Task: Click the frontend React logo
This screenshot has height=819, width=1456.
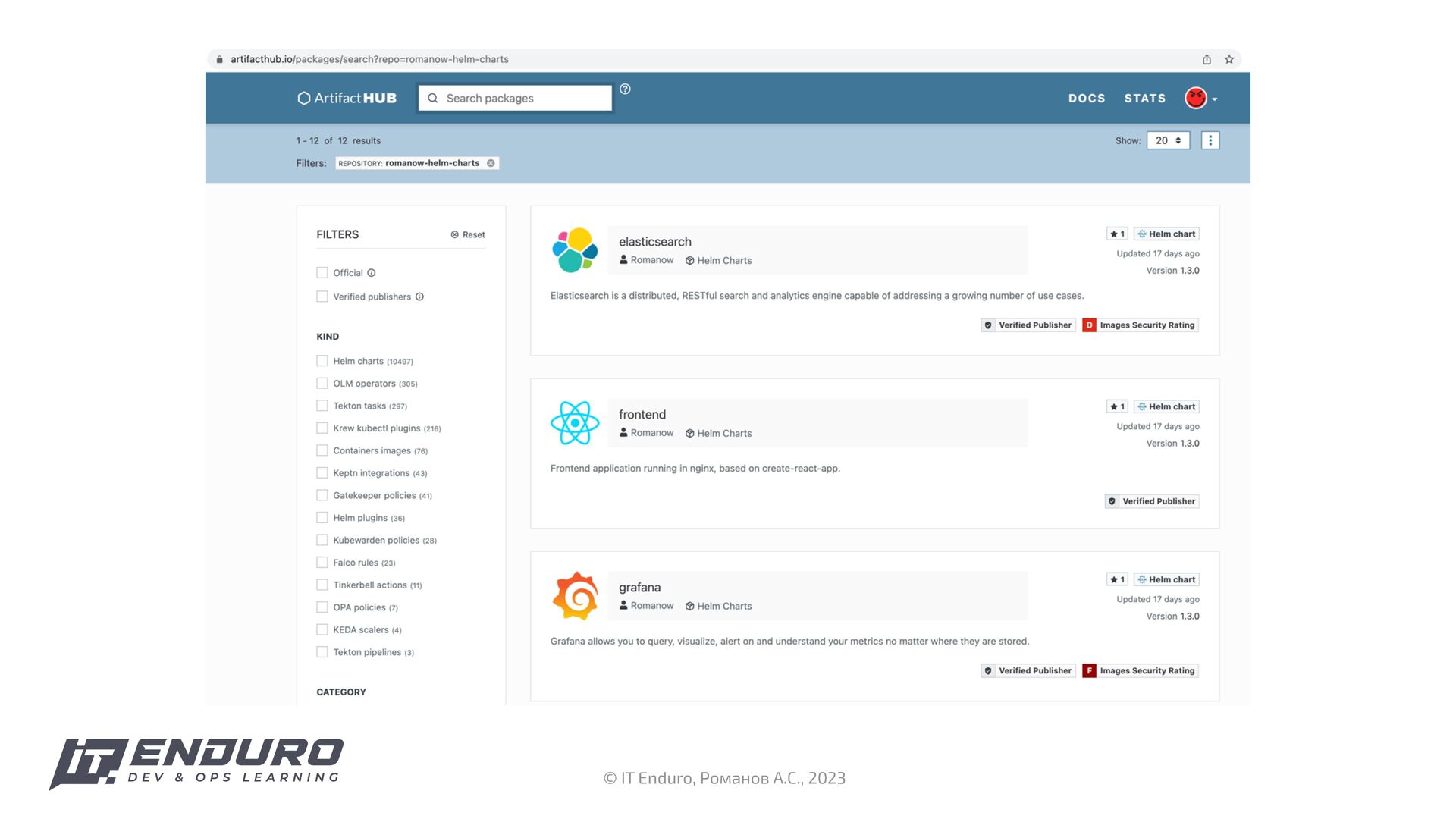Action: point(575,423)
